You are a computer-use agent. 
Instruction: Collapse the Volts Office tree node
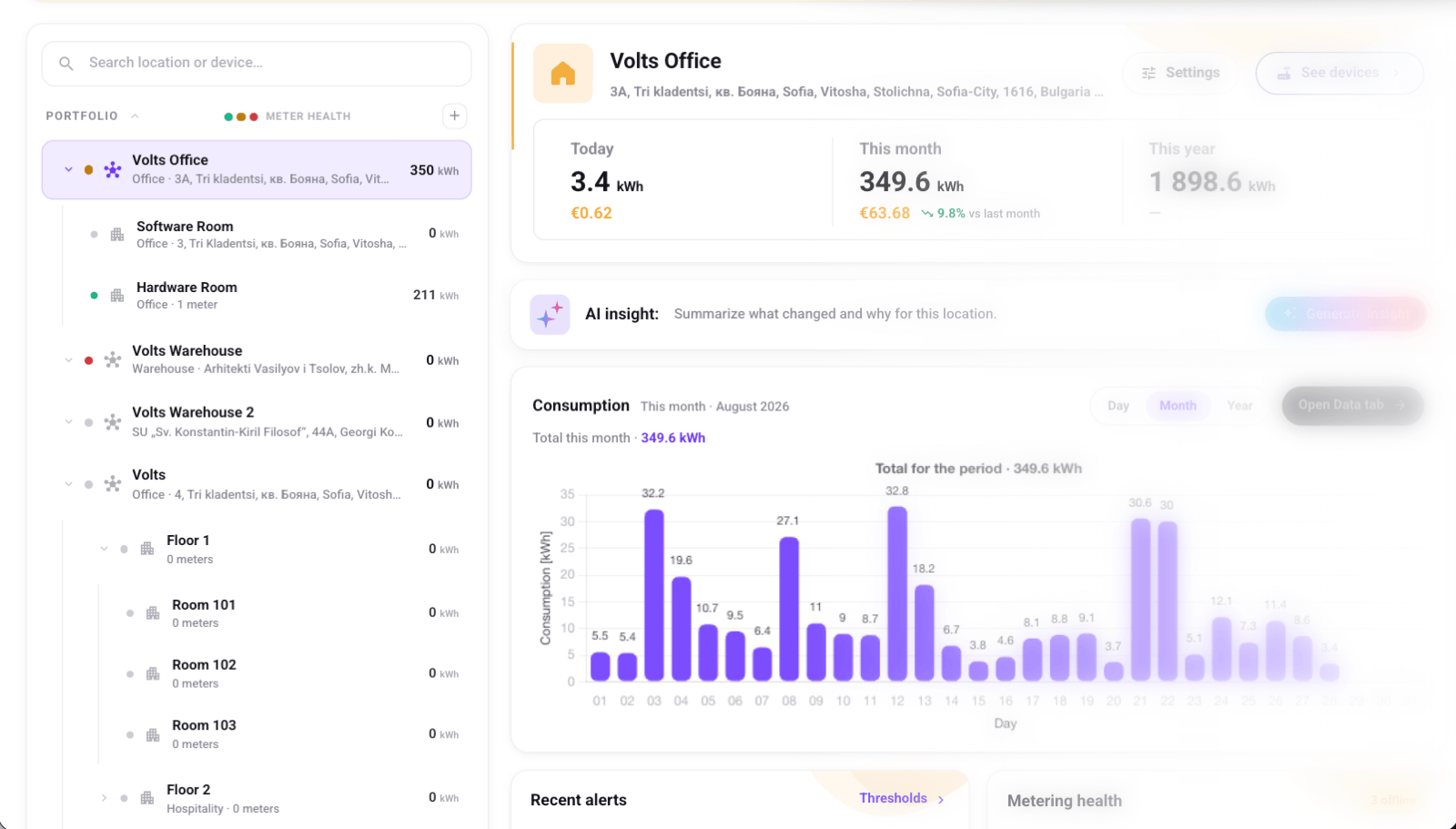(x=68, y=170)
